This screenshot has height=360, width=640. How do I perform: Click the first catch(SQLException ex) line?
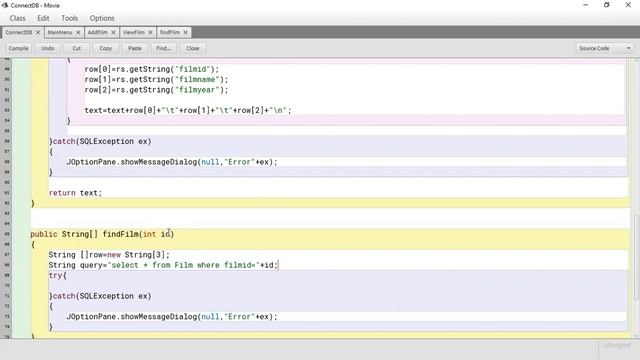click(100, 141)
